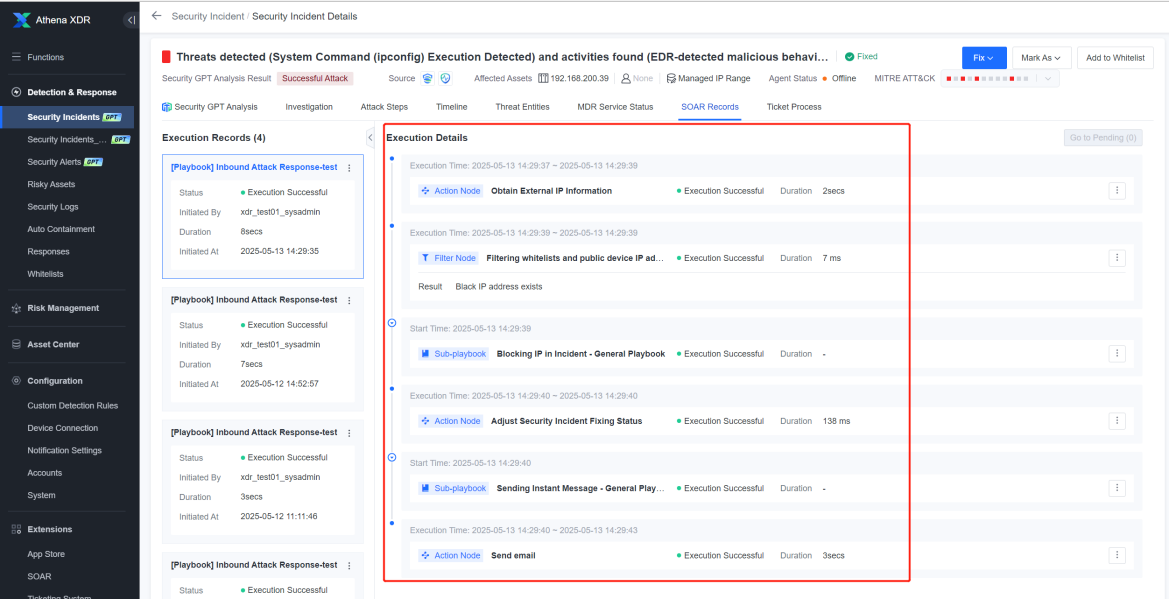
Task: Open options for Filtering whitelists node
Action: tap(1116, 258)
